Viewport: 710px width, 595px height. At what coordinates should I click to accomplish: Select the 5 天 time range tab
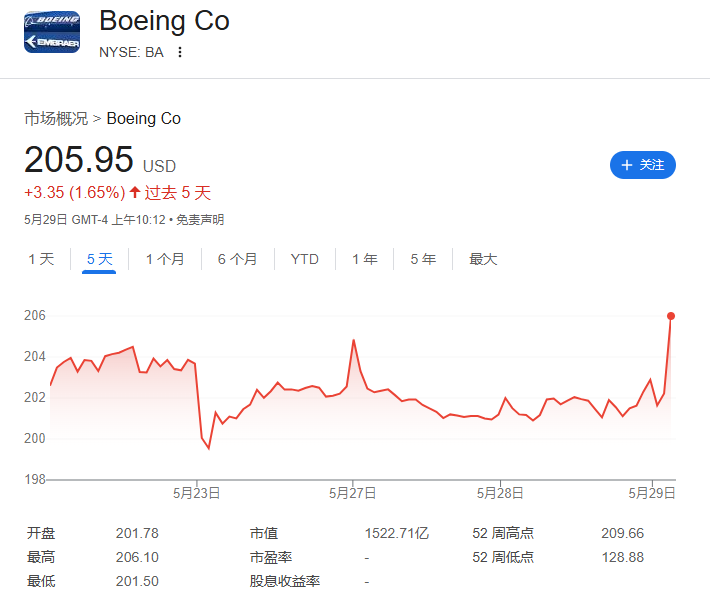coord(99,259)
